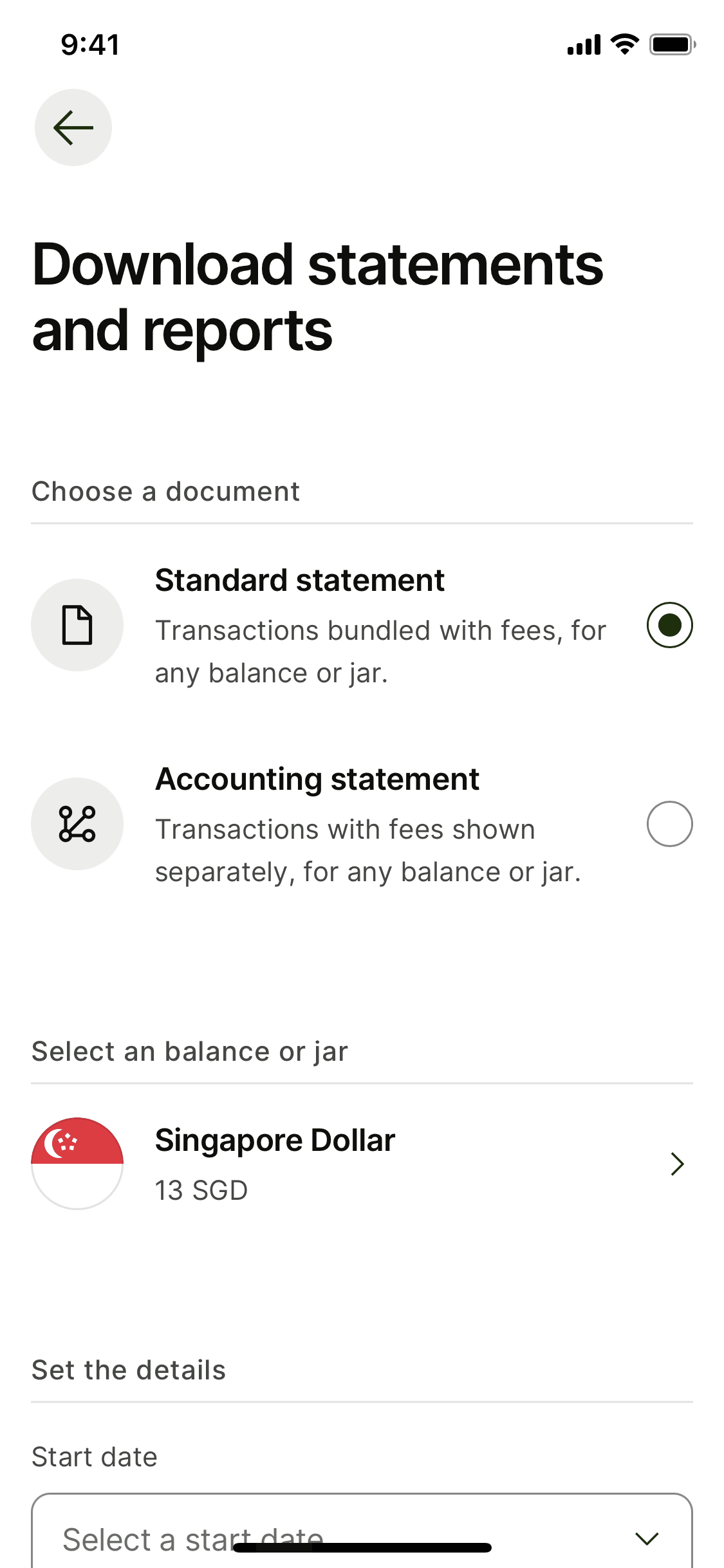This screenshot has width=724, height=1568.
Task: Open the chevron beside Singapore Dollar
Action: (x=676, y=1164)
